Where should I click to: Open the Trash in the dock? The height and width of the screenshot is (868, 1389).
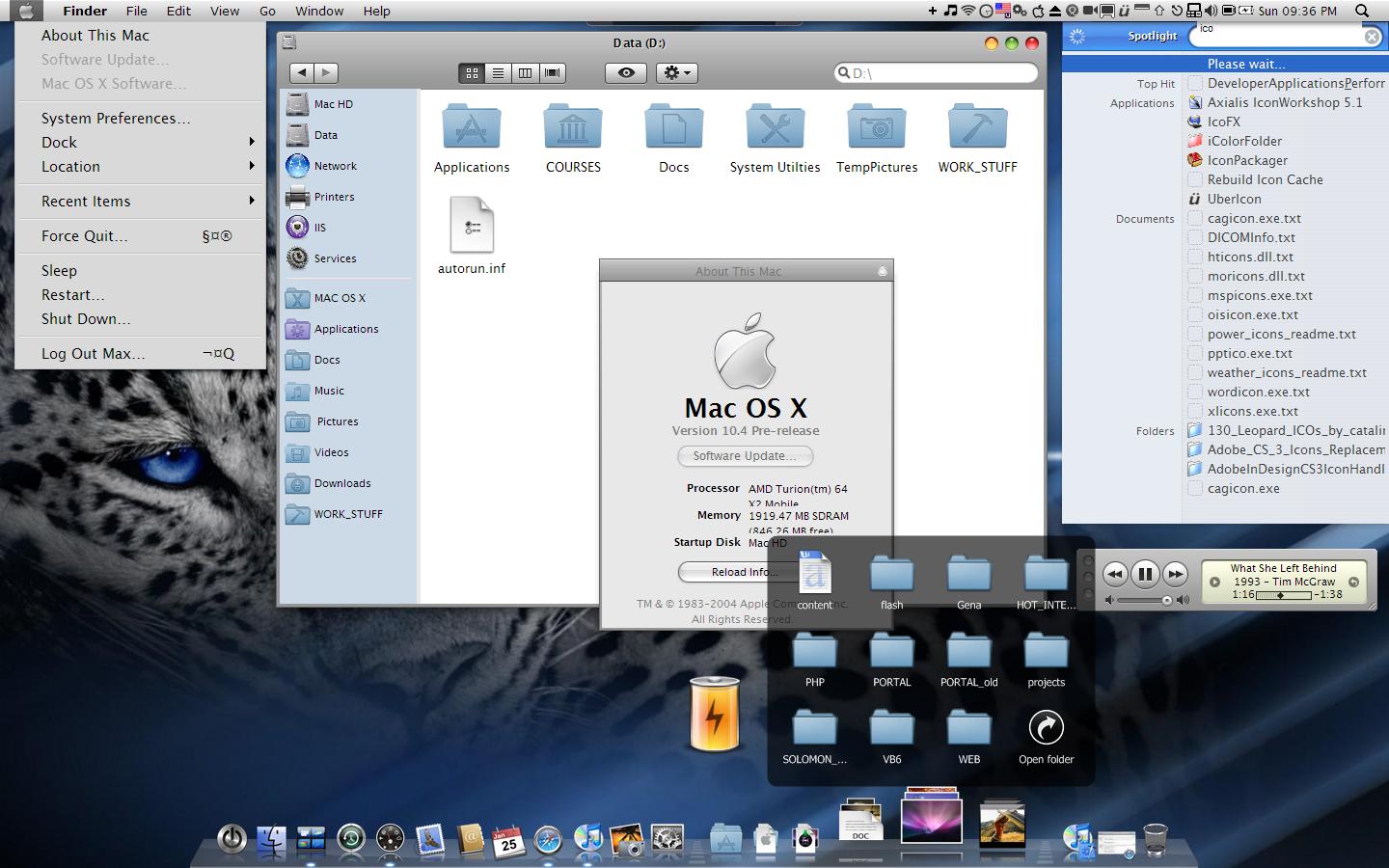click(x=1155, y=839)
